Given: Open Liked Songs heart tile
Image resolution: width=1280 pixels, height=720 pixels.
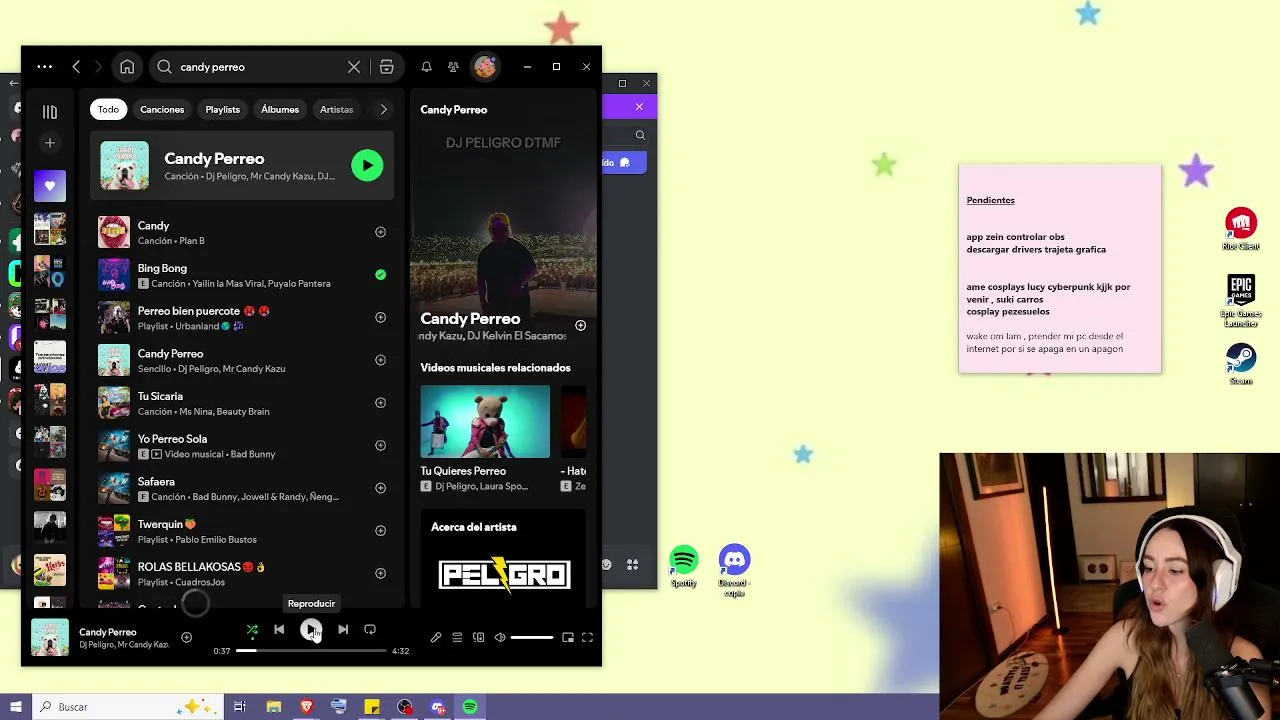Looking at the screenshot, I should [x=50, y=186].
